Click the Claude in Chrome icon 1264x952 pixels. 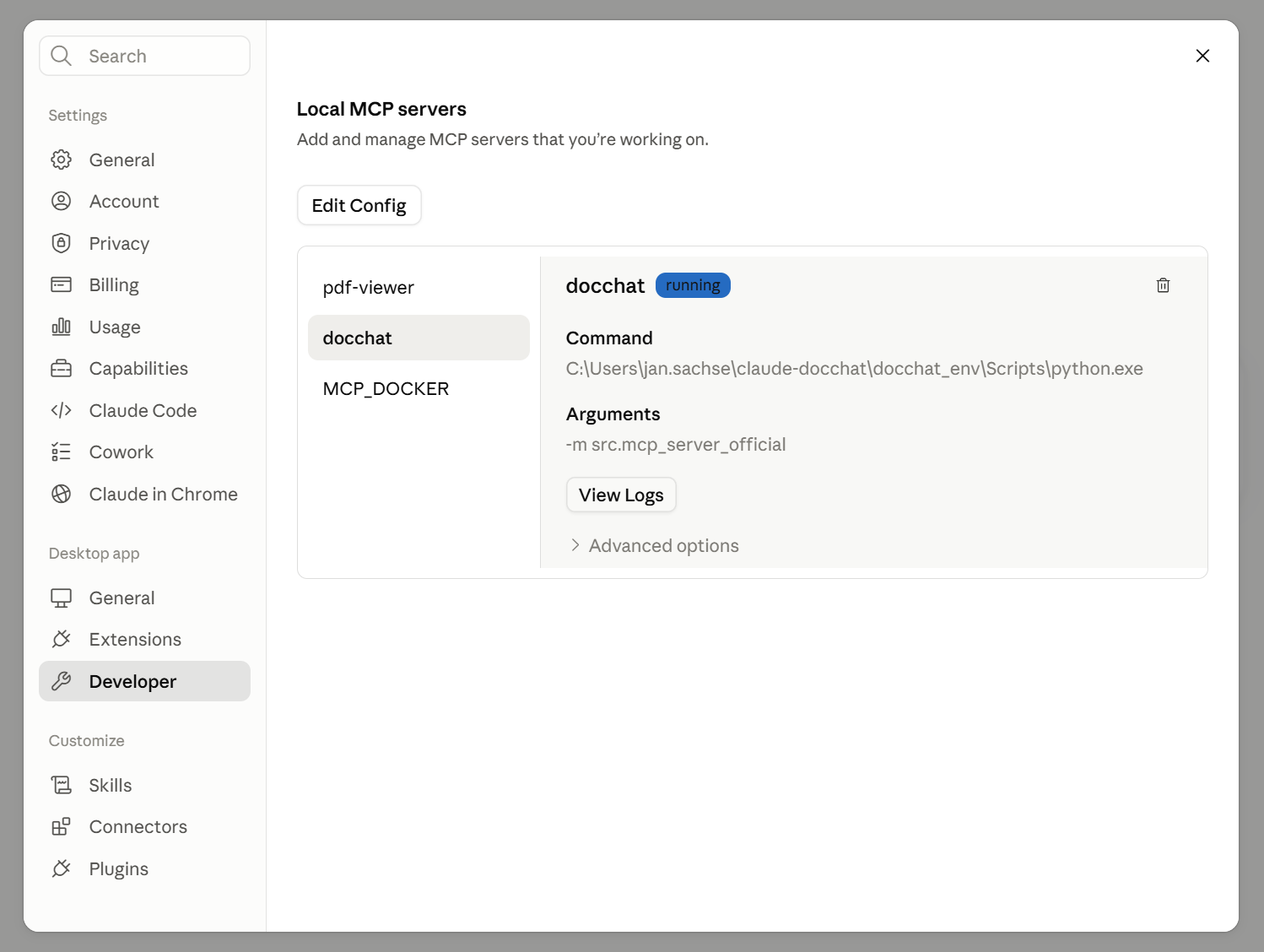61,494
